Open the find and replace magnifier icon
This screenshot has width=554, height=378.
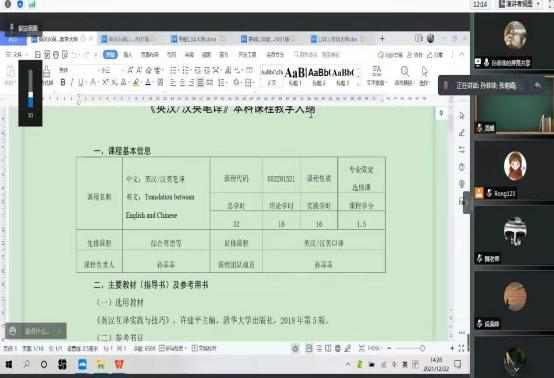(x=405, y=72)
